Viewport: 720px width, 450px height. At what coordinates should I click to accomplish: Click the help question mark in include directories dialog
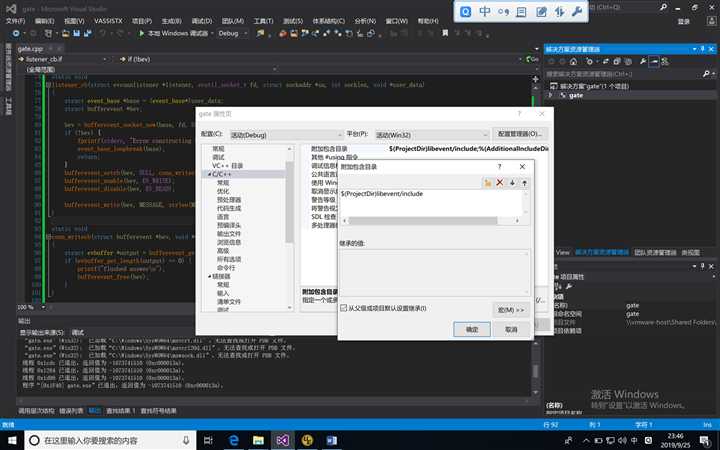coord(500,167)
